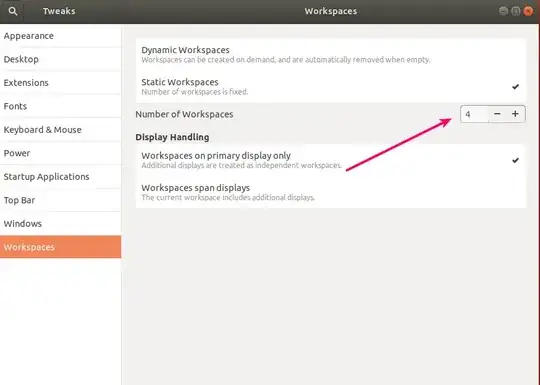This screenshot has width=540, height=385.
Task: Decrease number of workspaces with minus
Action: click(497, 114)
